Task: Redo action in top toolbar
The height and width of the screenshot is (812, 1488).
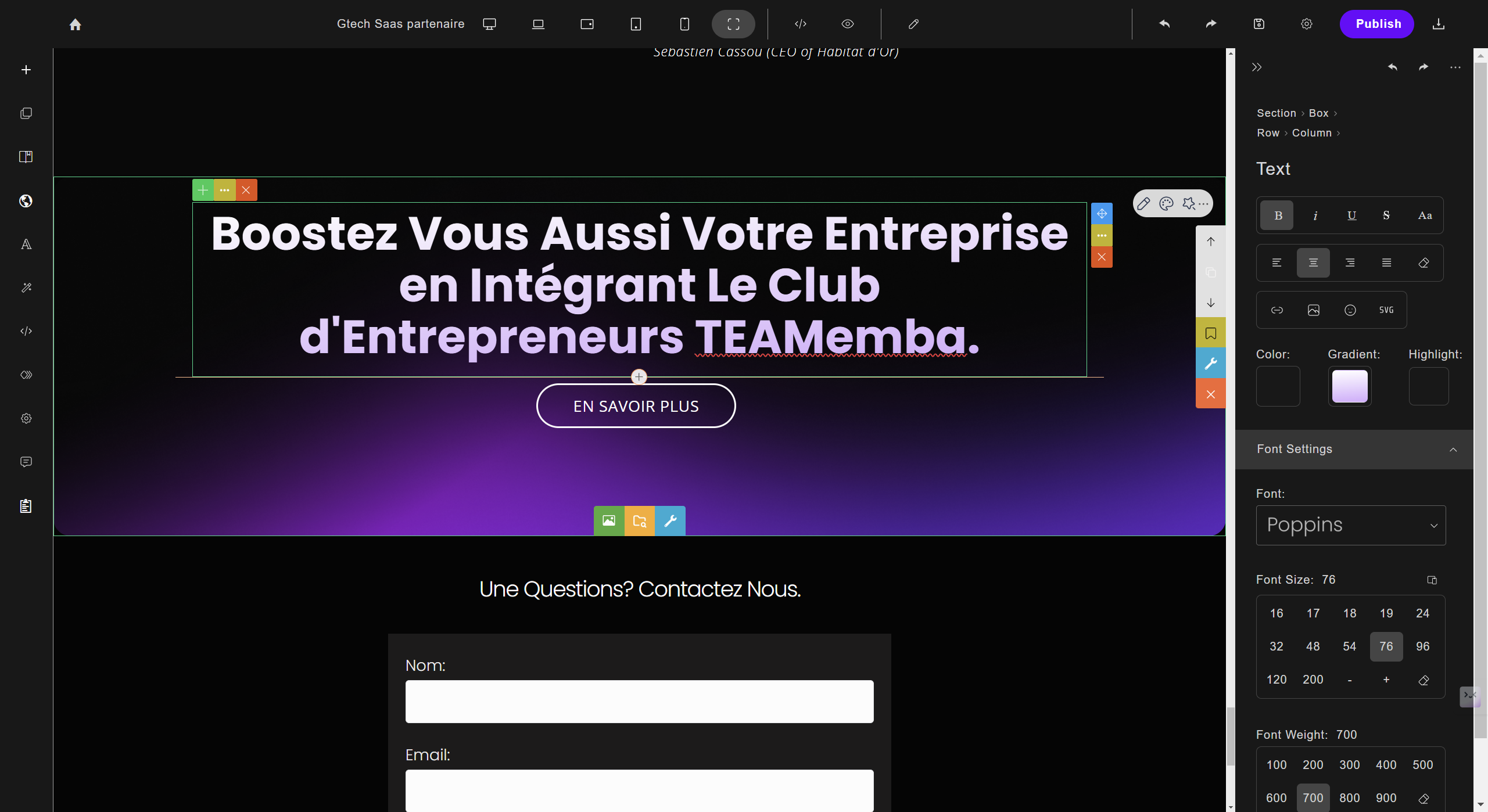Action: [x=1211, y=24]
